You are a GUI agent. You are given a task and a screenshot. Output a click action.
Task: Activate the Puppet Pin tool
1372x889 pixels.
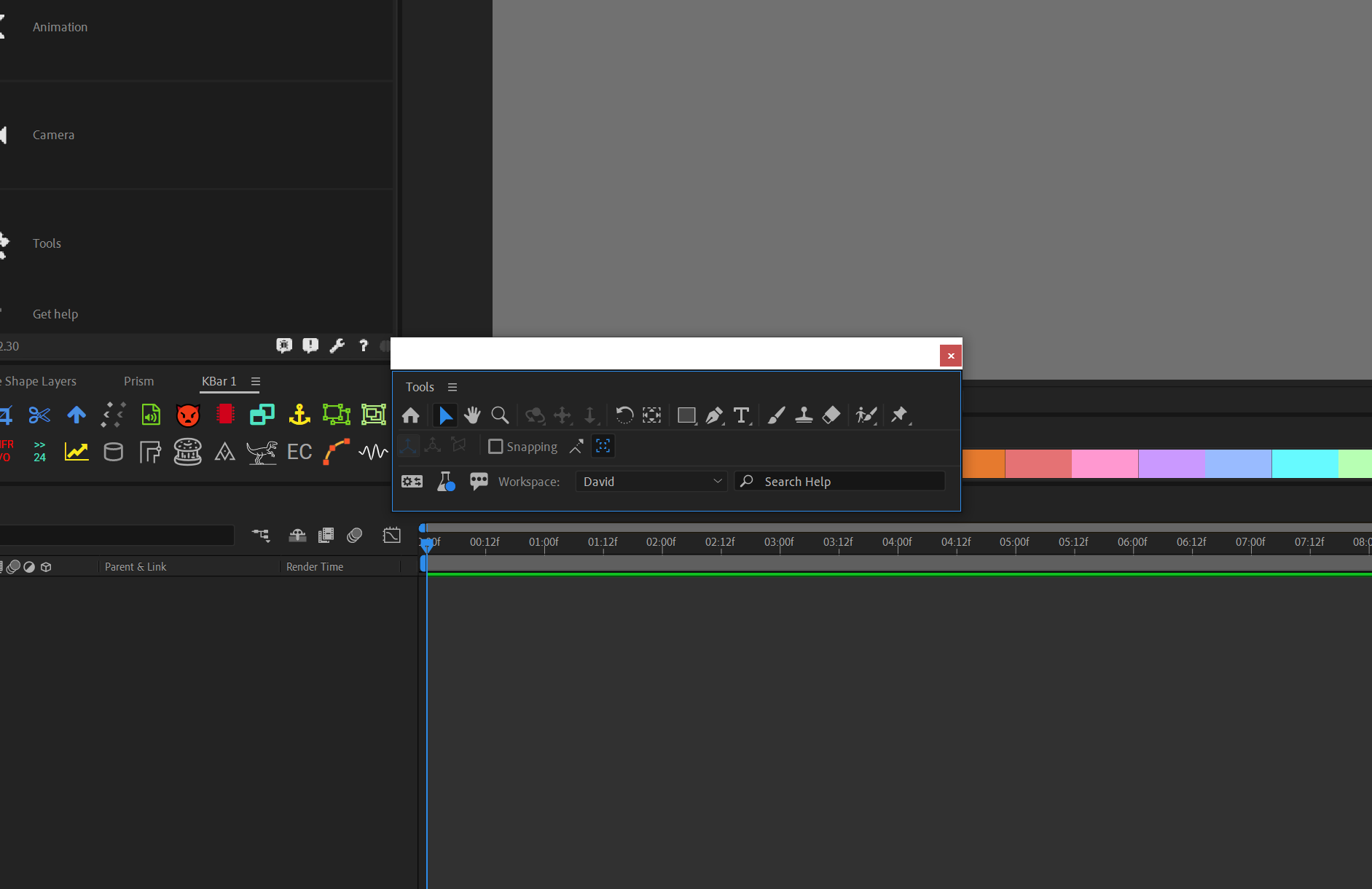pyautogui.click(x=901, y=415)
